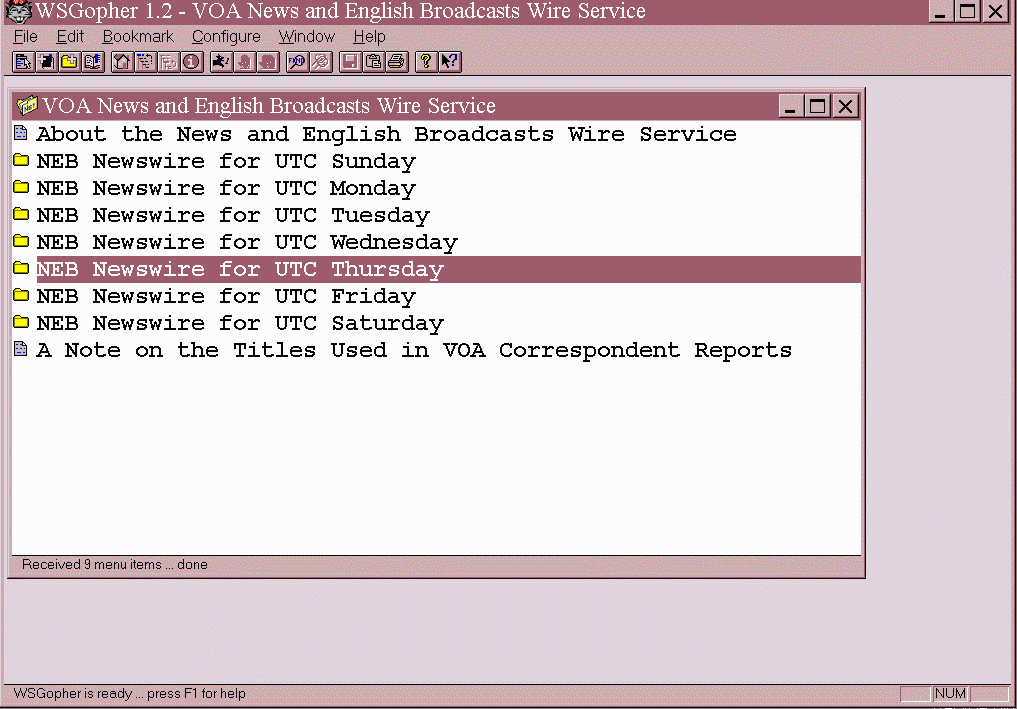
Task: Click the folder icon beside UTC Saturday
Action: (x=21, y=322)
